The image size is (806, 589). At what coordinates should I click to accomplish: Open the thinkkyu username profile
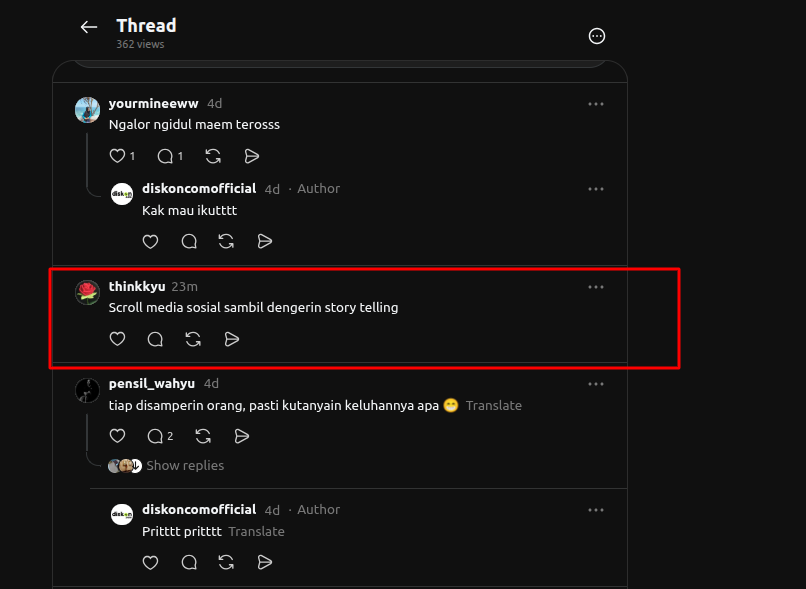pyautogui.click(x=137, y=286)
